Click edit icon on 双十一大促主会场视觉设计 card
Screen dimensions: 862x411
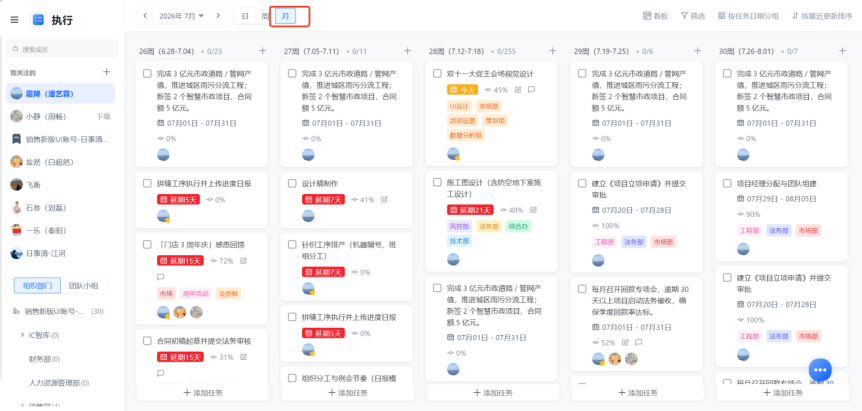click(518, 90)
